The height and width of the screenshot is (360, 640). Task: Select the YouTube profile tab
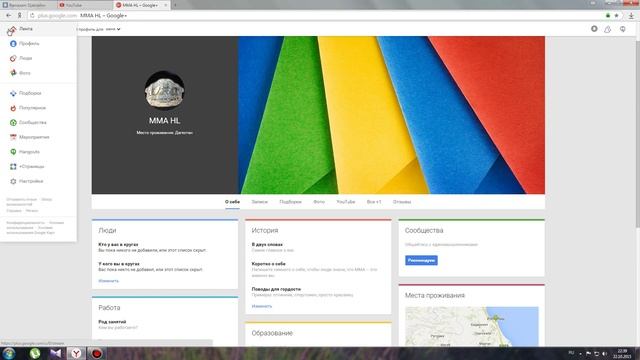(x=346, y=202)
